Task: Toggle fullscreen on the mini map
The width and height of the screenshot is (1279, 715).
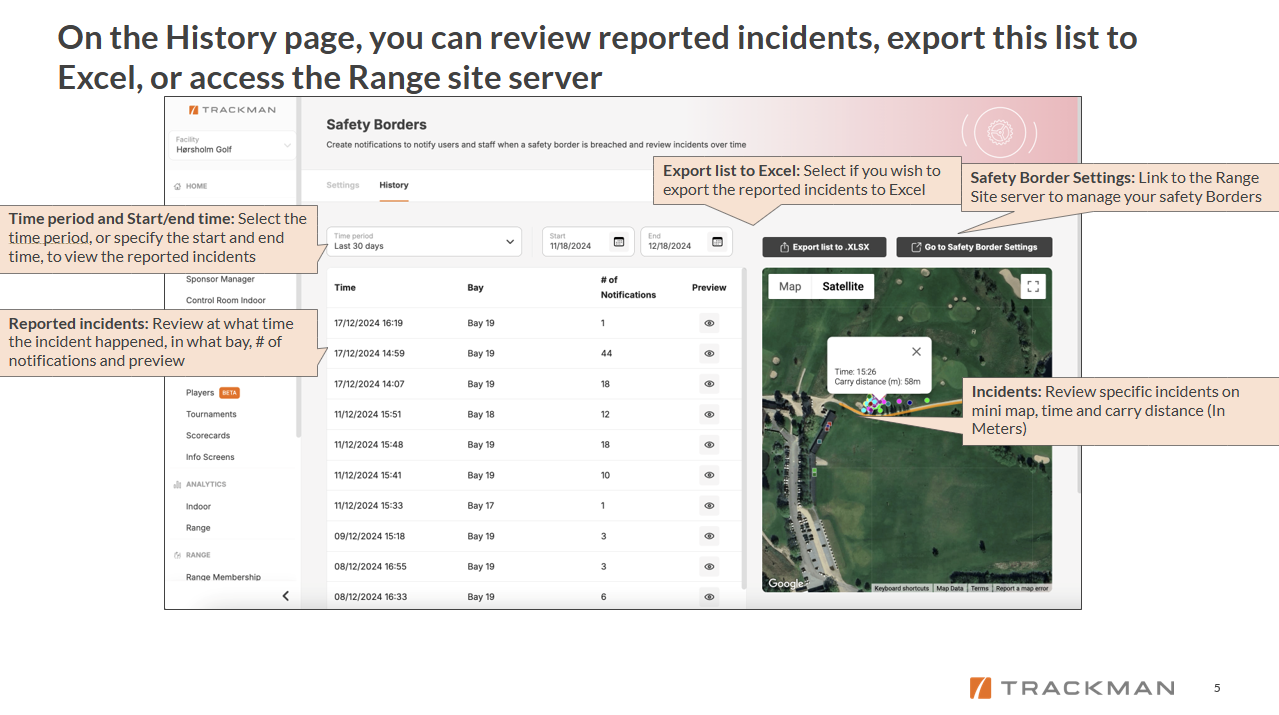Action: coord(1033,286)
